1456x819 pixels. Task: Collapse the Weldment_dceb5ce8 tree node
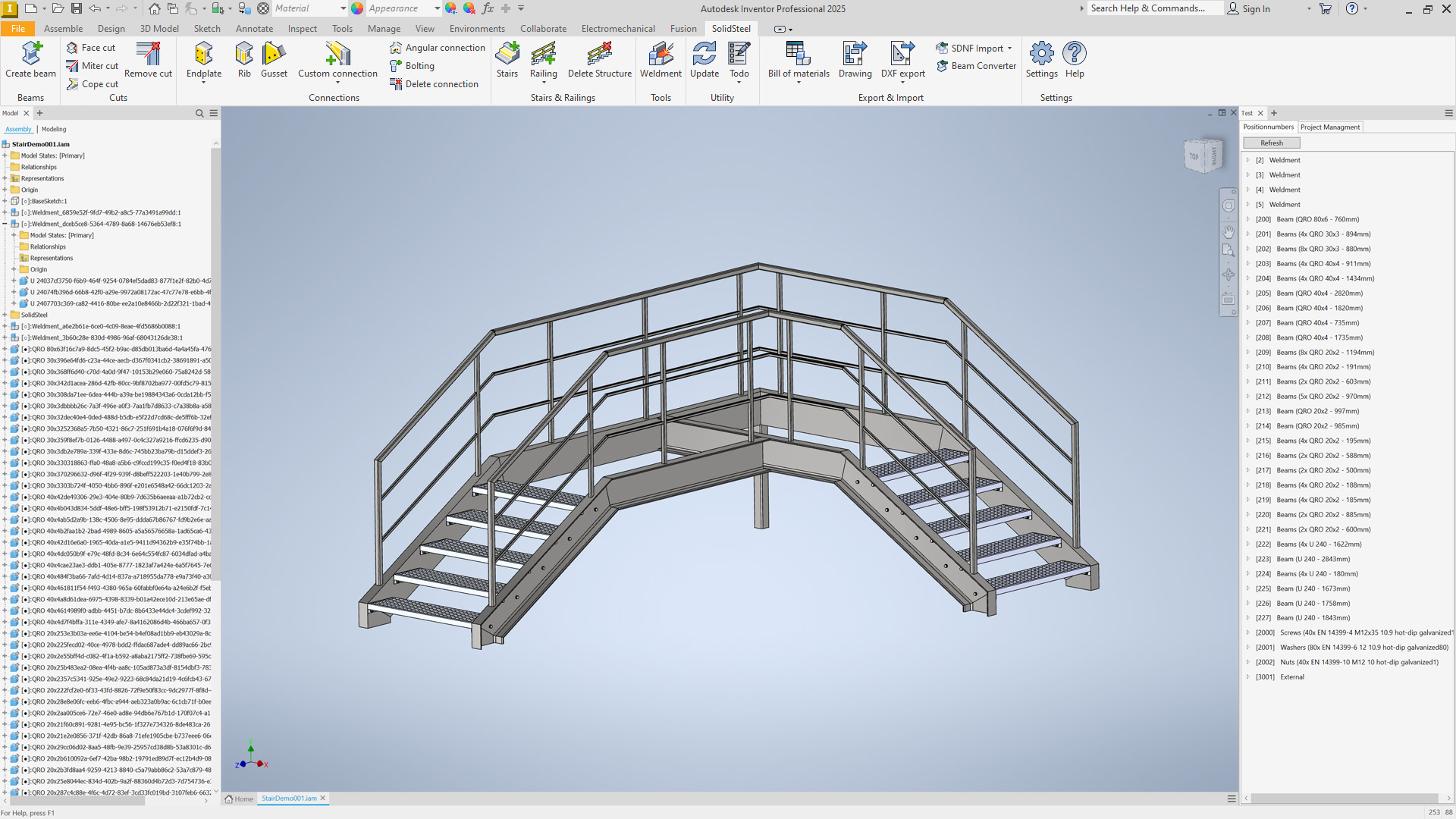(5, 224)
